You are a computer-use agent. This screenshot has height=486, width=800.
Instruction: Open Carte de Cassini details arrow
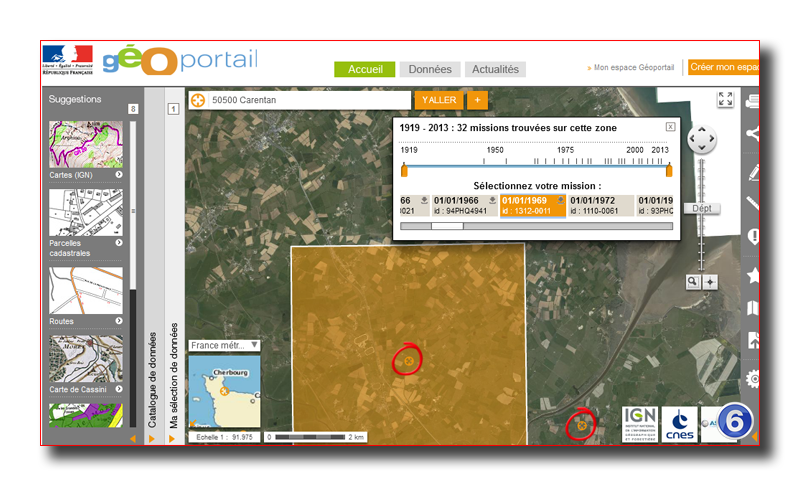coord(119,389)
